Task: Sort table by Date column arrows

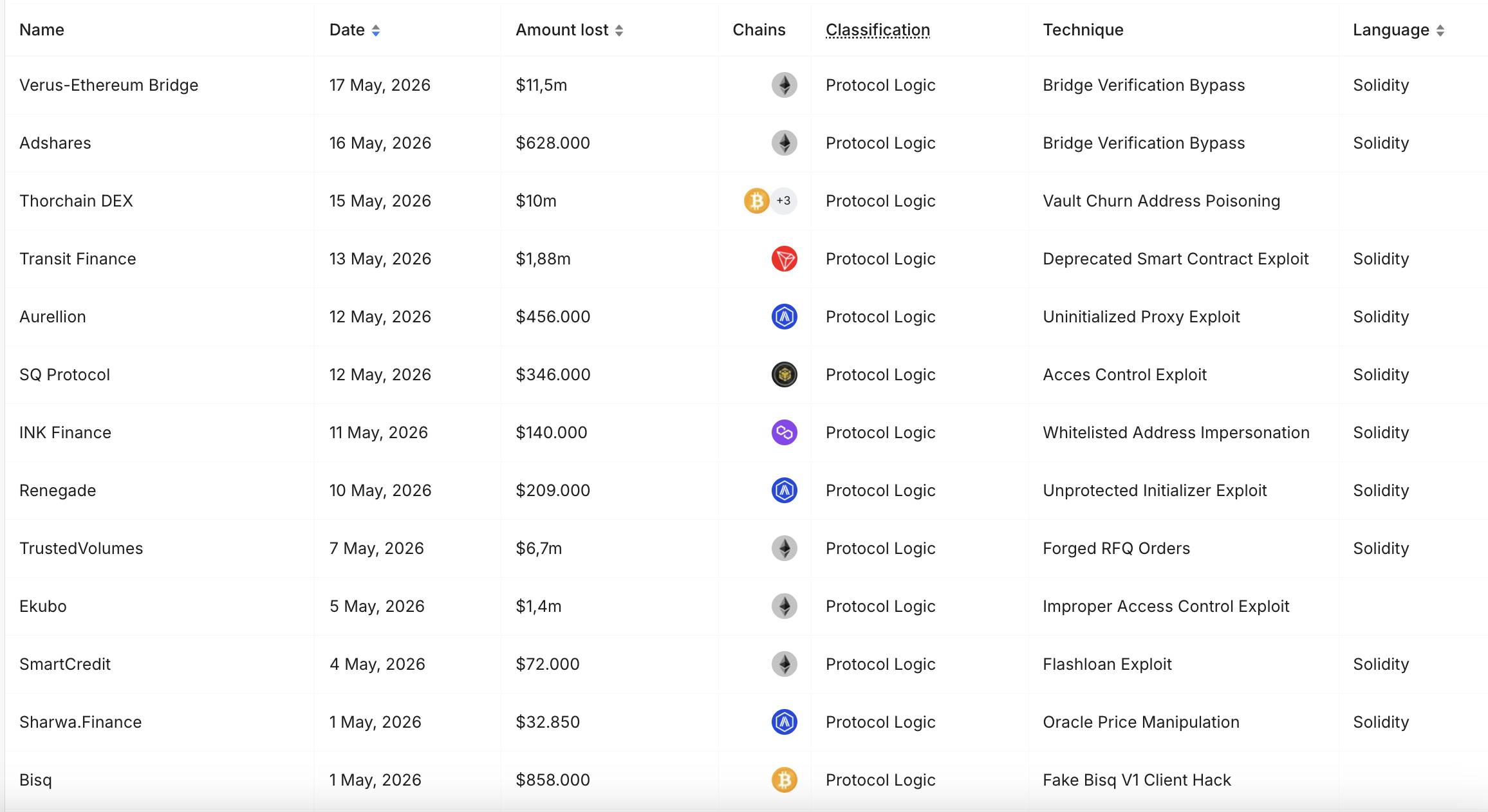Action: point(376,30)
